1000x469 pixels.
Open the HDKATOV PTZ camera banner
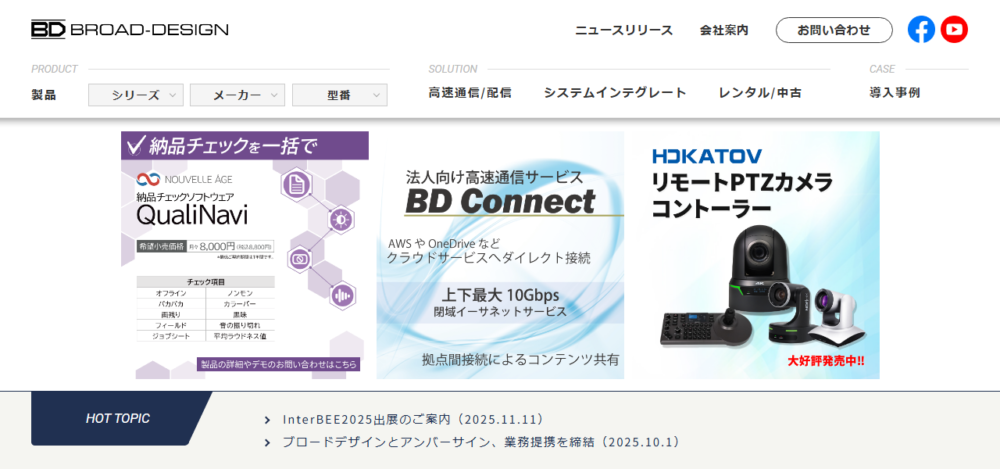pos(756,255)
